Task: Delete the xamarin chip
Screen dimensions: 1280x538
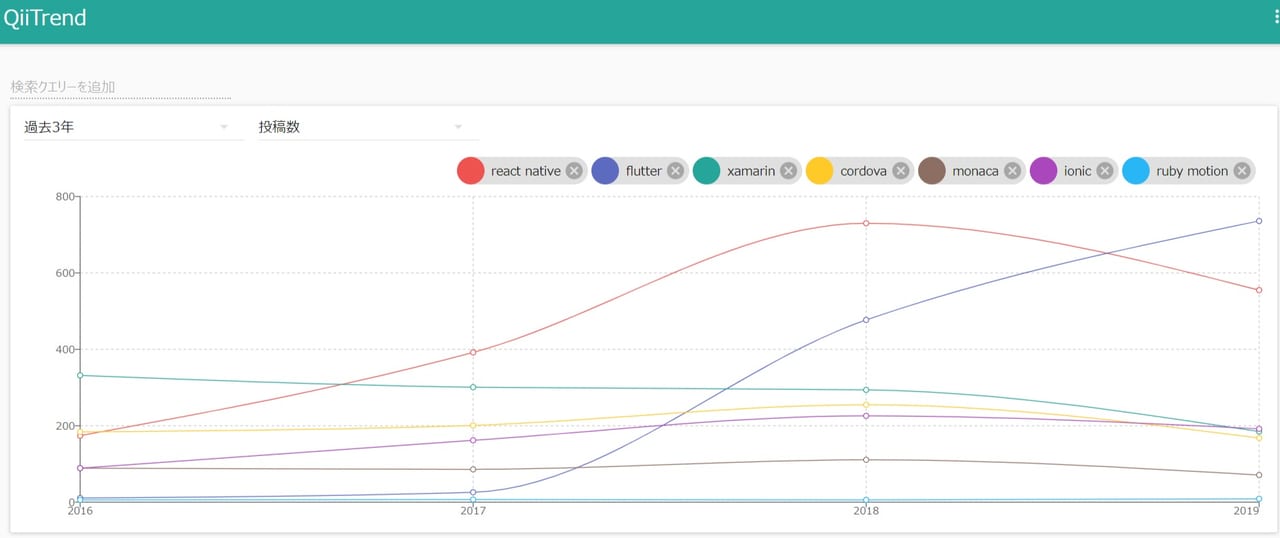Action: (x=788, y=171)
